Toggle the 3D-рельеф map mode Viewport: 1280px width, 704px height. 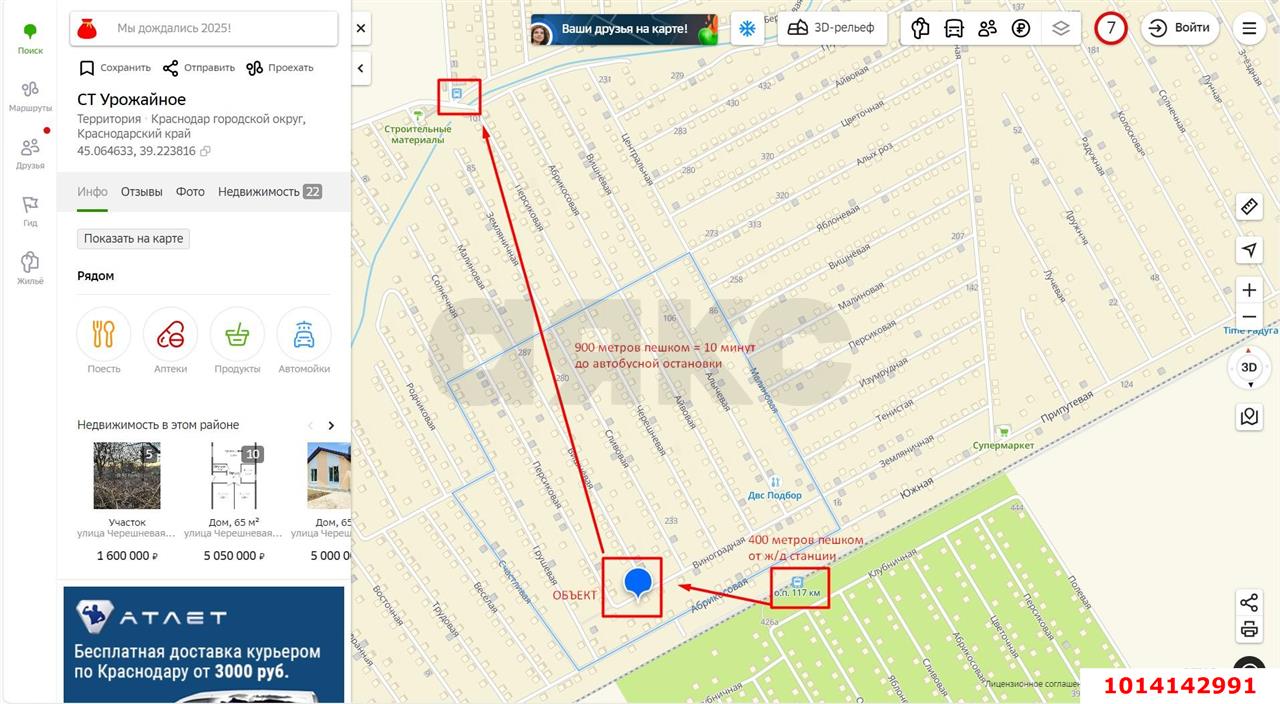831,28
